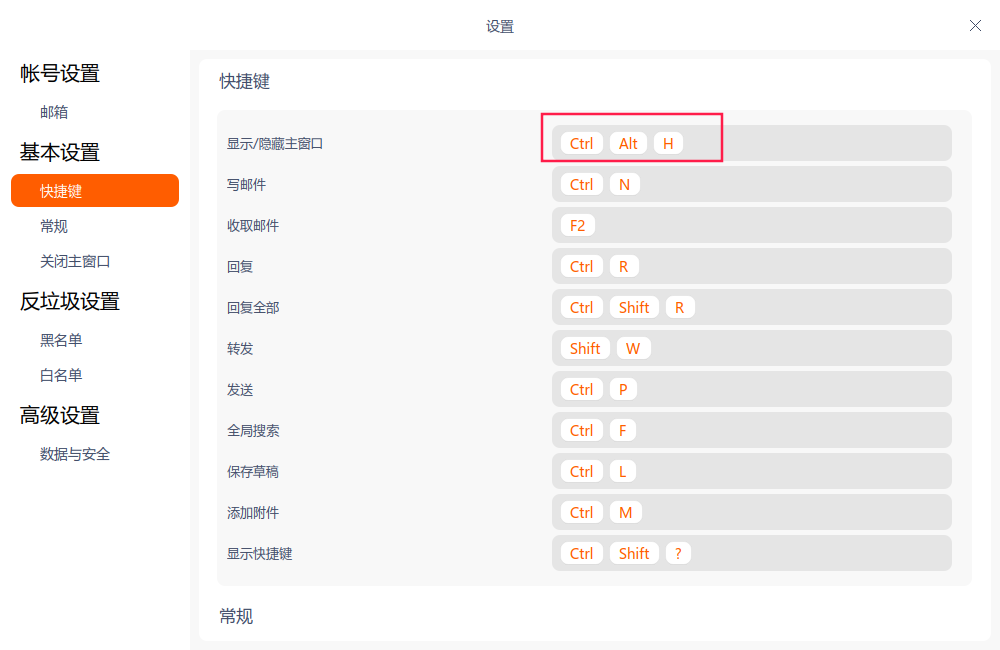This screenshot has height=650, width=1000.
Task: Click the 显示快捷键 shortcut field
Action: 751,553
